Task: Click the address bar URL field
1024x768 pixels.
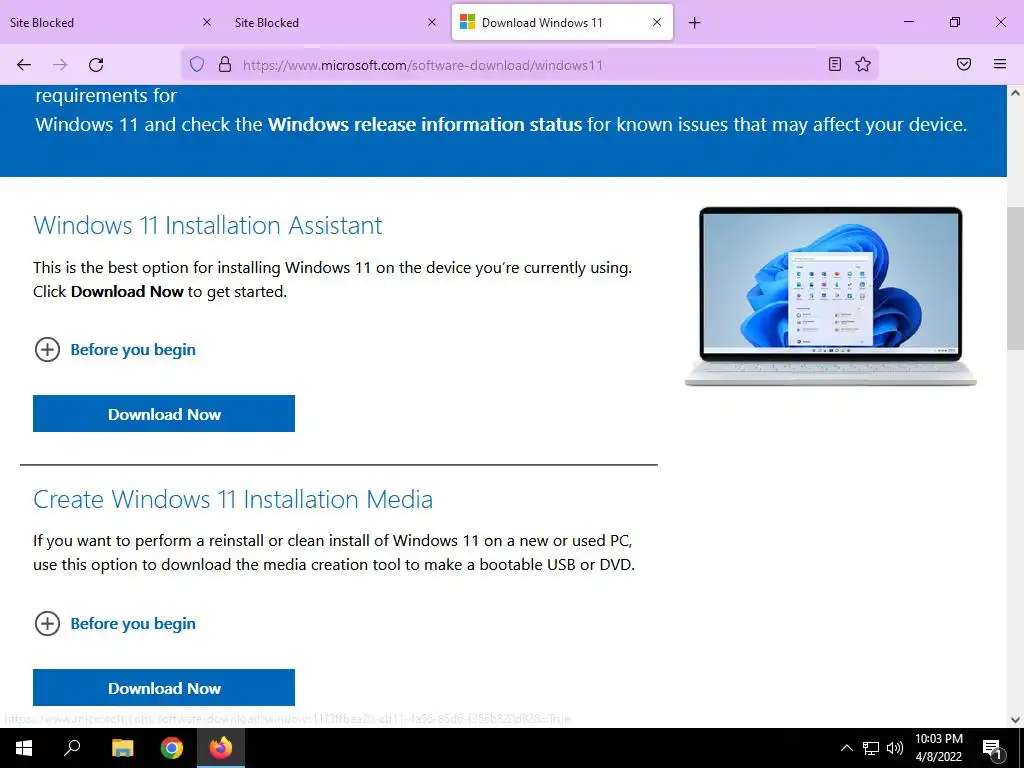Action: (x=529, y=65)
